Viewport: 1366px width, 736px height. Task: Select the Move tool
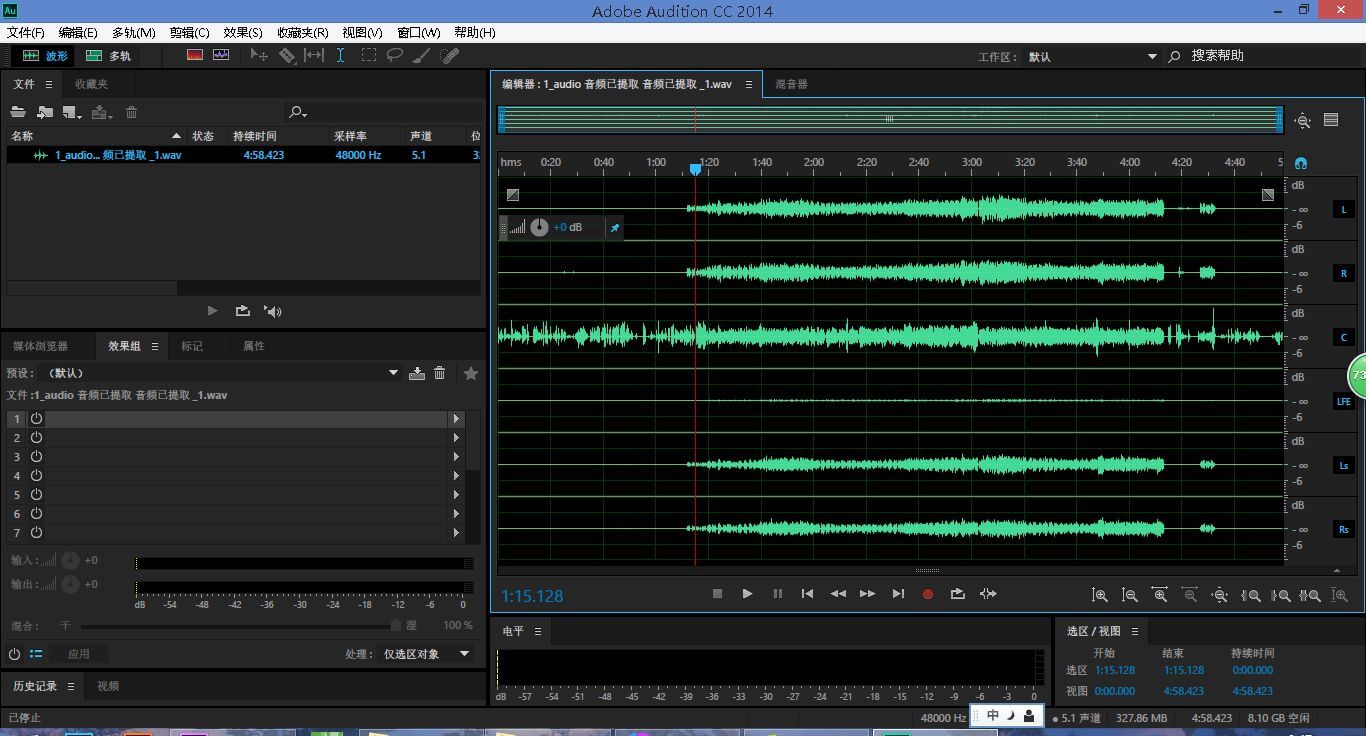(x=259, y=55)
